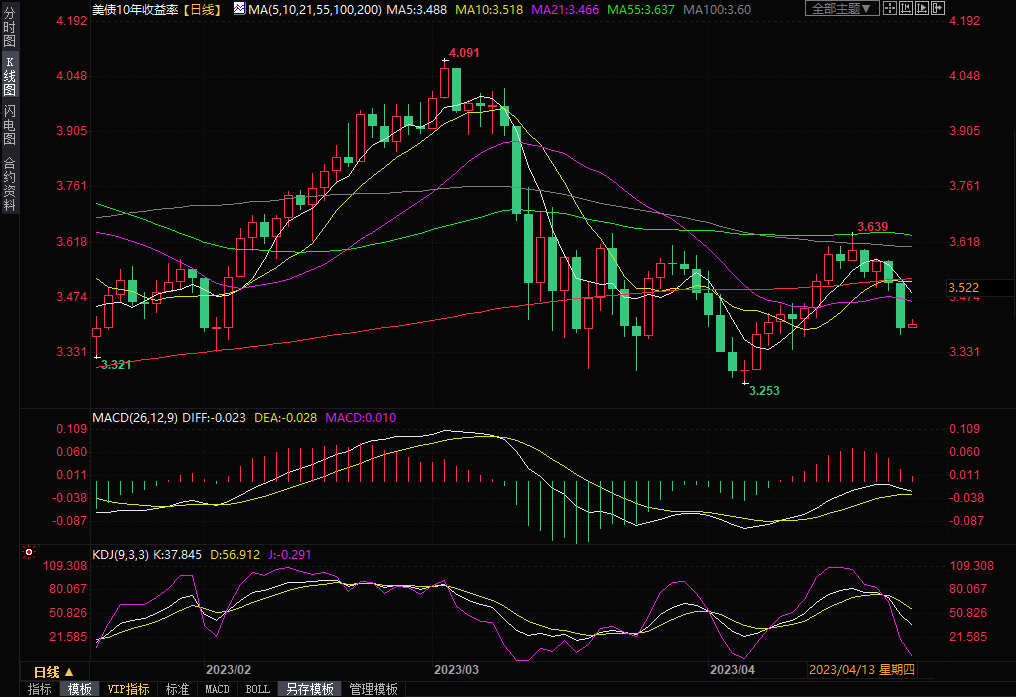This screenshot has height=697, width=1016.
Task: Click the rightmost icon in top-right toolbar
Action: (939, 9)
